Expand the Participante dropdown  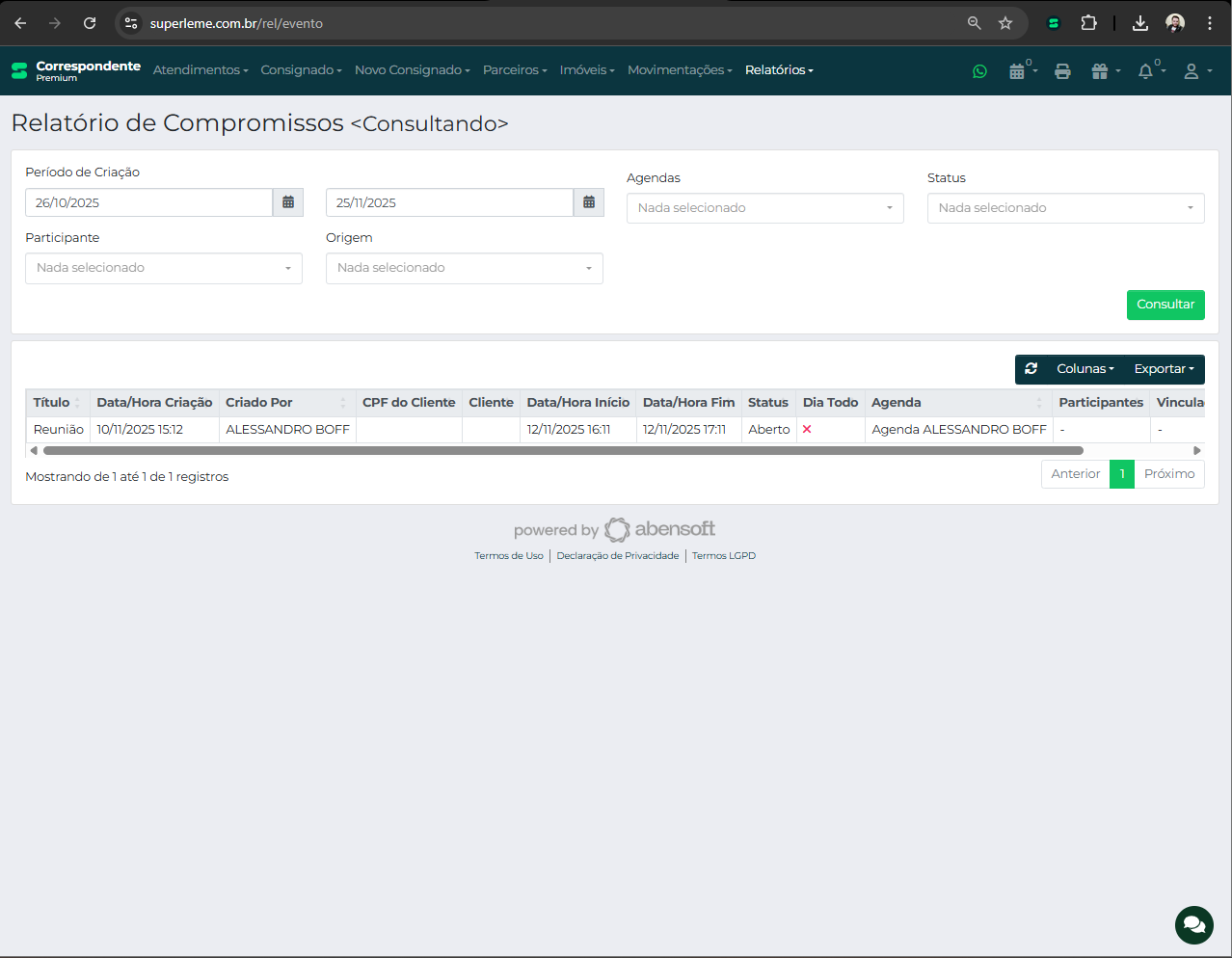164,268
